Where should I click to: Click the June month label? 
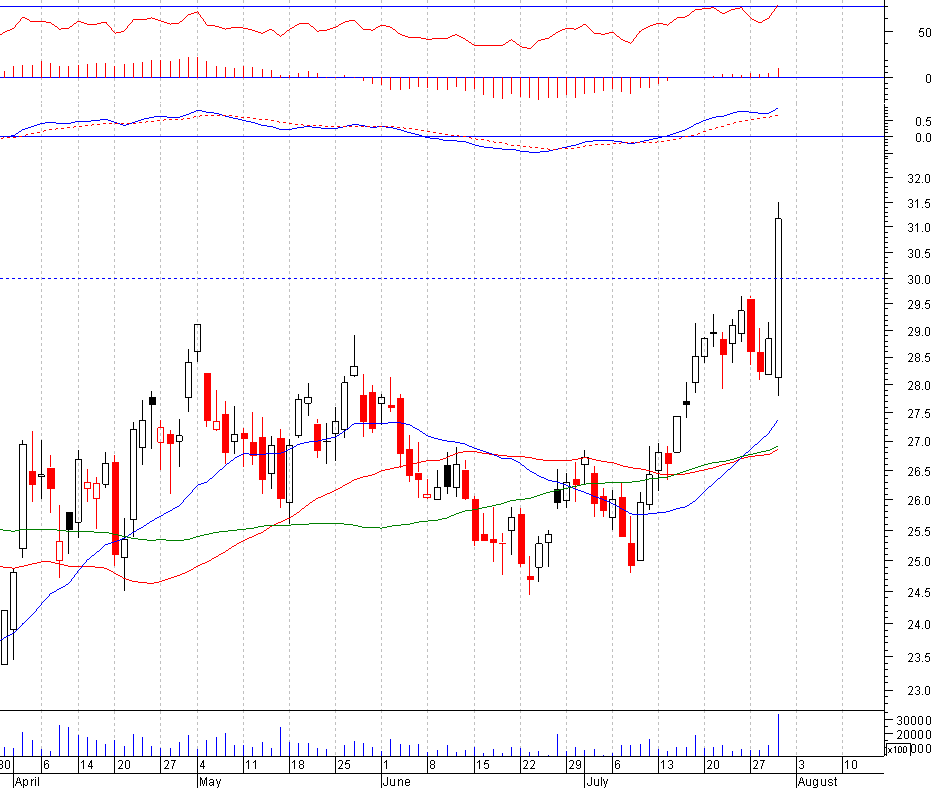[397, 781]
